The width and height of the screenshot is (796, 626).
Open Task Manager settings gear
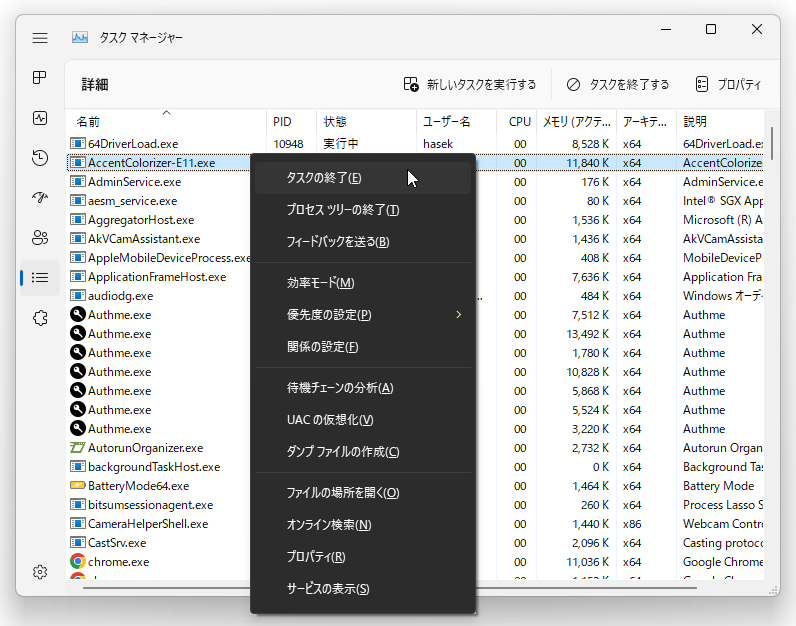(40, 572)
